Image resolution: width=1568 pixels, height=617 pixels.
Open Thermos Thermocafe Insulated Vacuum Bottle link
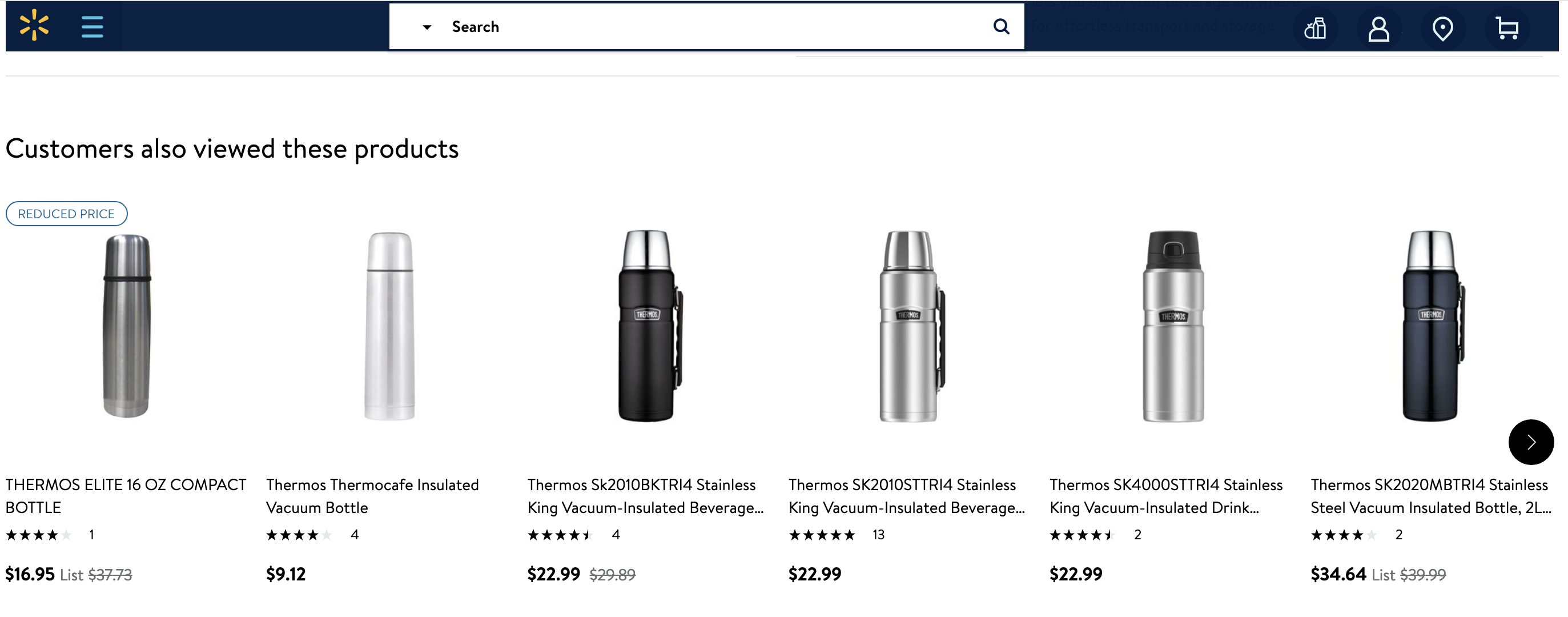click(372, 496)
